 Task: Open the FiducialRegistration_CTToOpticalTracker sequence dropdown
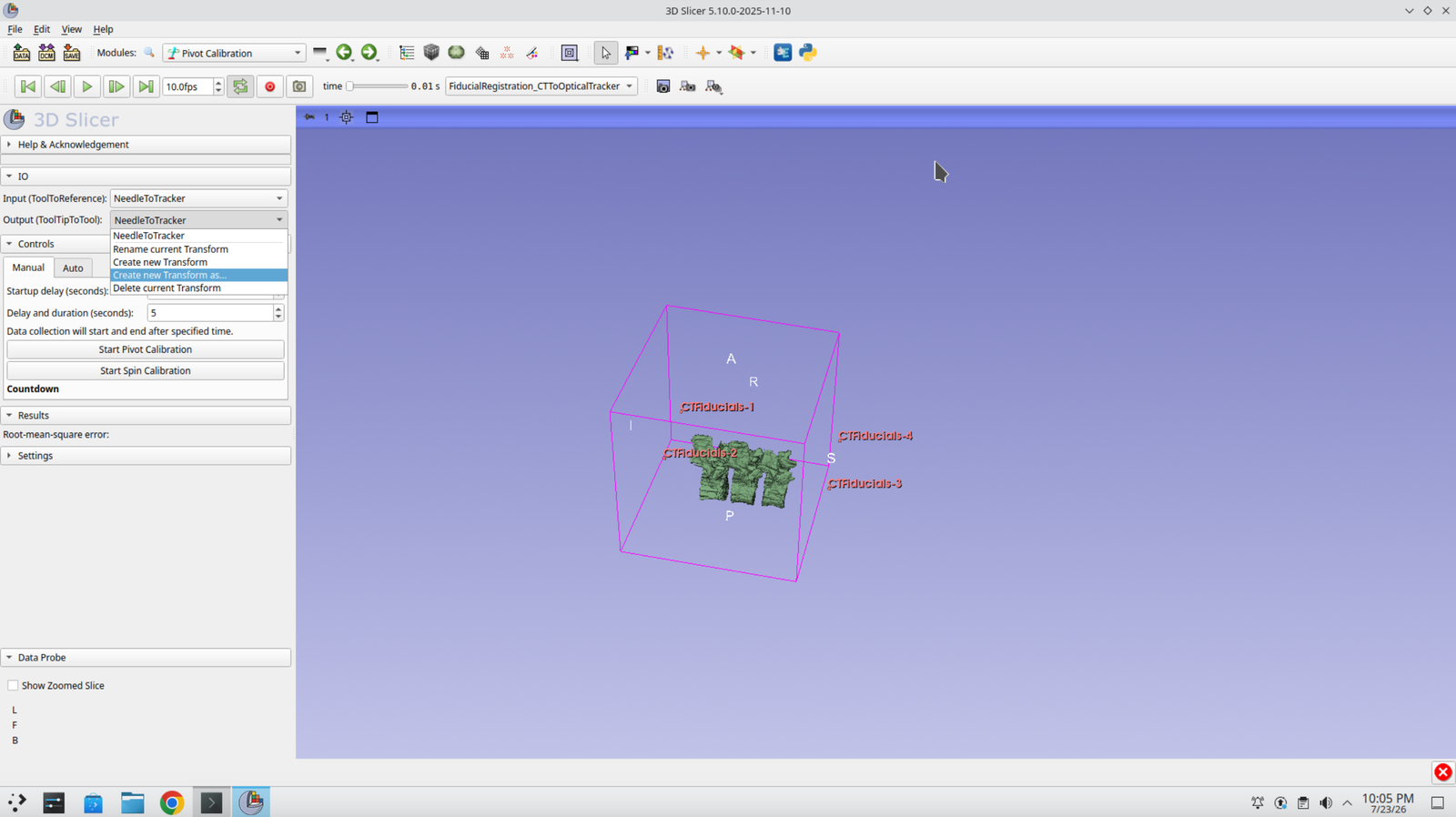tap(541, 86)
